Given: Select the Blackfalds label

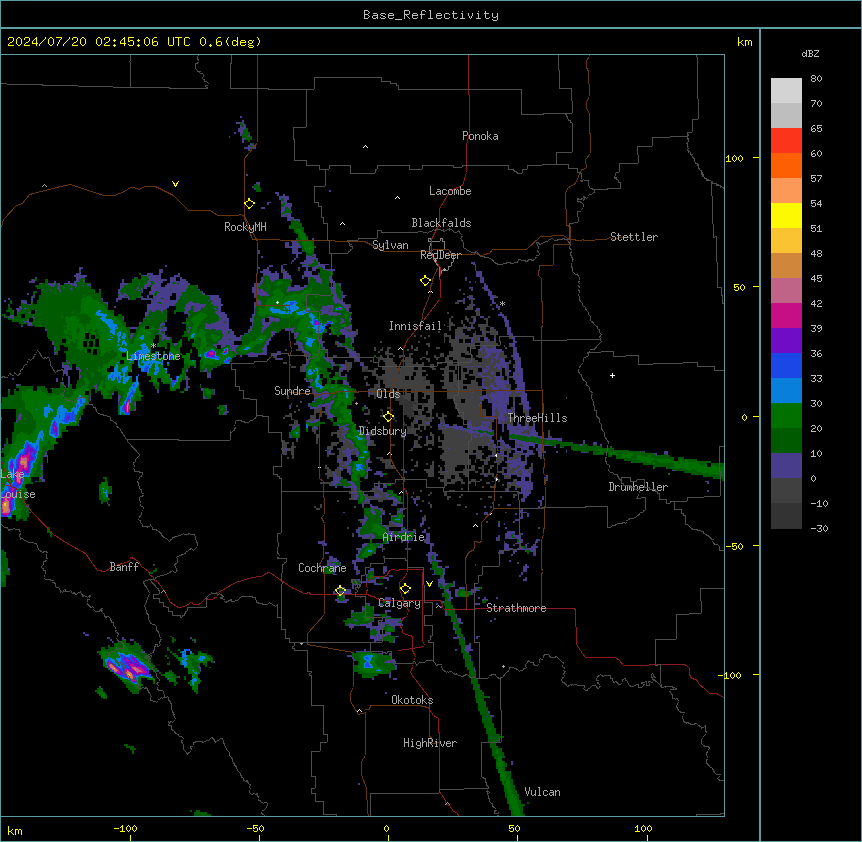Looking at the screenshot, I should point(441,223).
